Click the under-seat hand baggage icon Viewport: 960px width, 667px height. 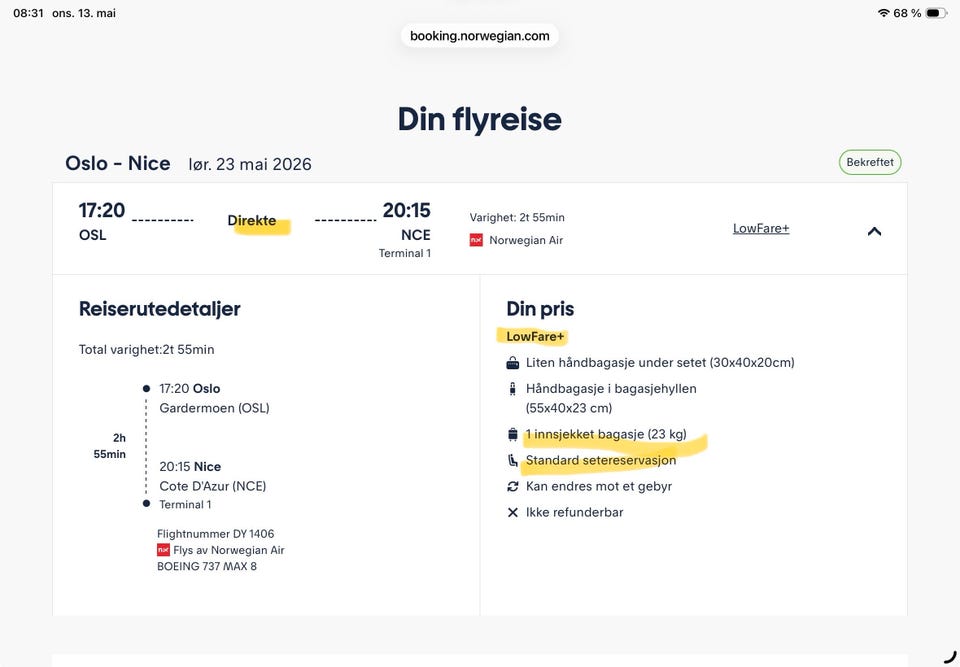(512, 363)
